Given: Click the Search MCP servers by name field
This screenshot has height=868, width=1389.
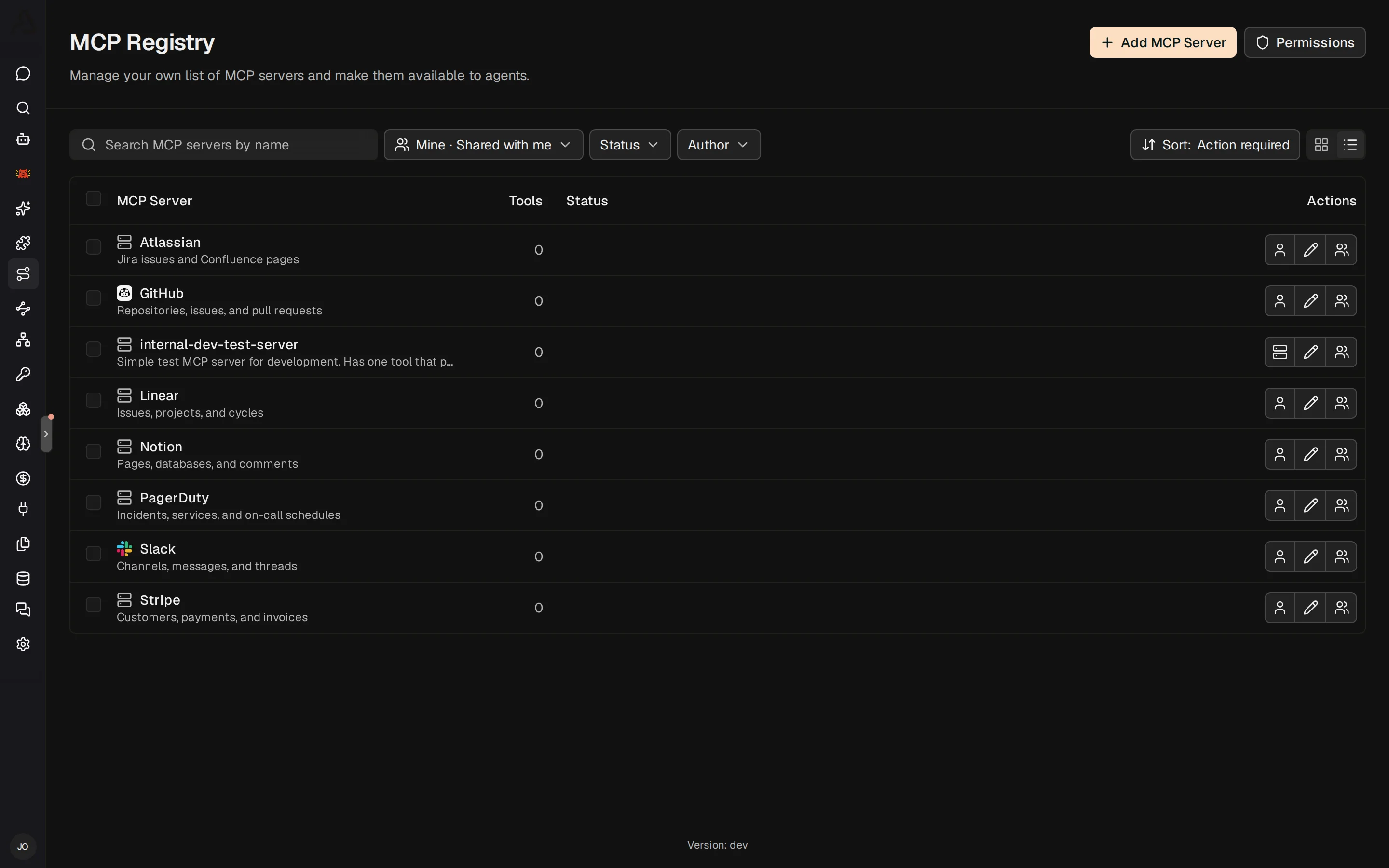Looking at the screenshot, I should click(x=224, y=145).
